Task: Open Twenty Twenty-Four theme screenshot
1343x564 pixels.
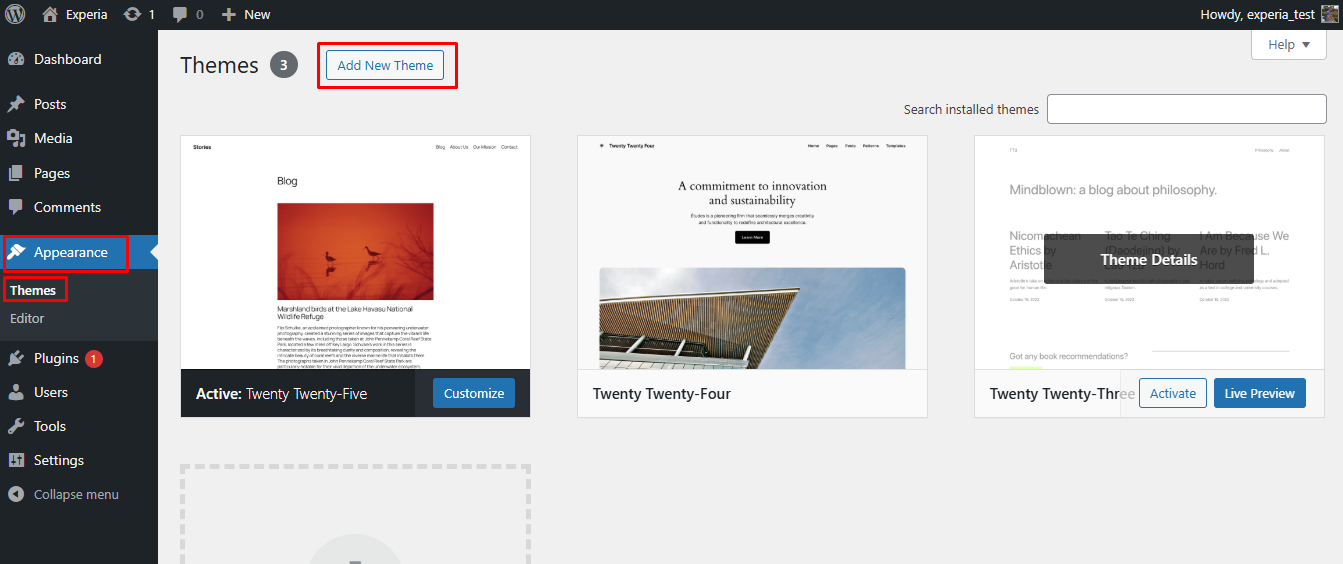Action: click(x=752, y=252)
